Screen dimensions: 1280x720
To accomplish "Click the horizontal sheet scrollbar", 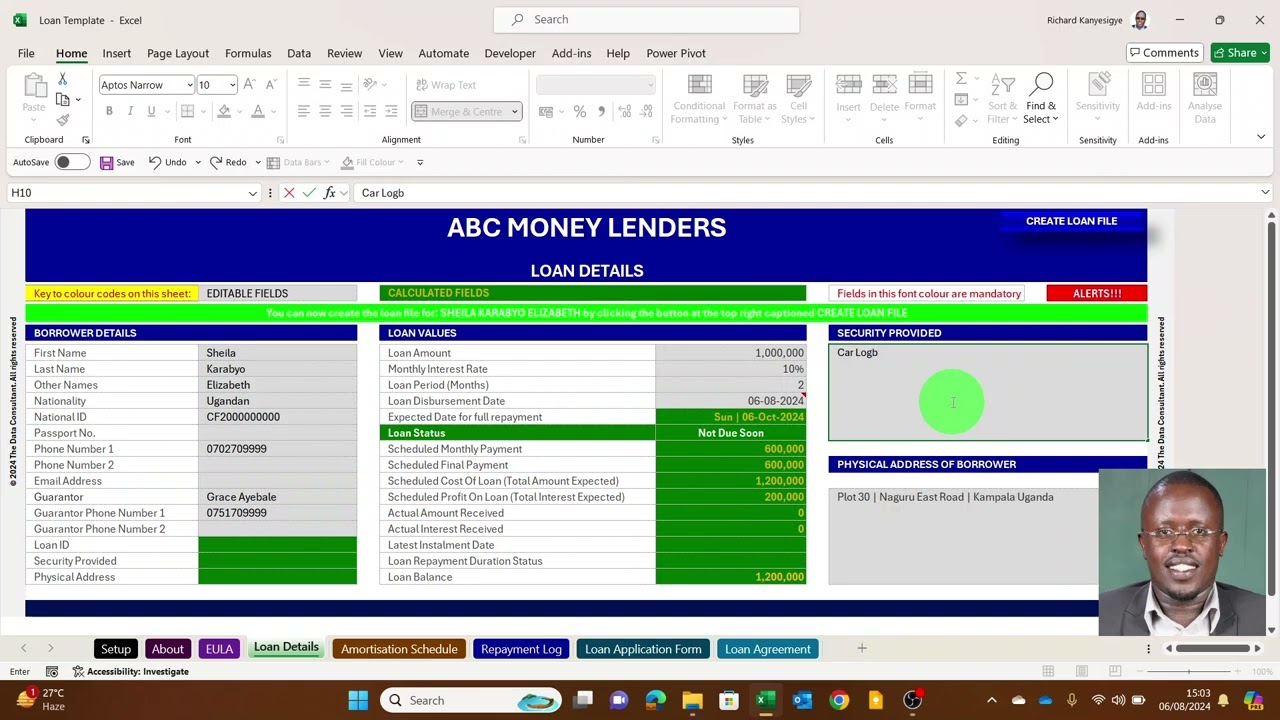I will click(1215, 649).
